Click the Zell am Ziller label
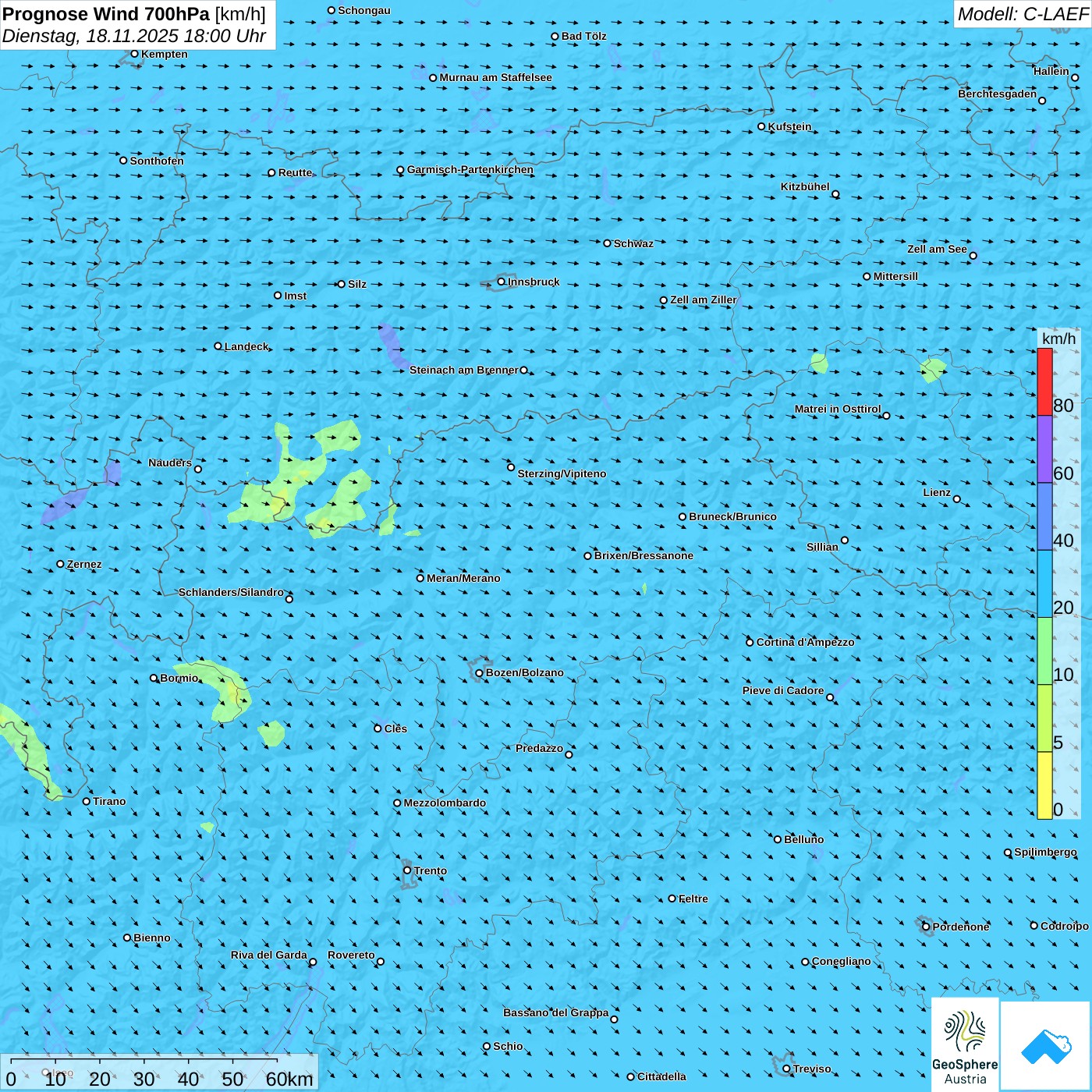Viewport: 1092px width, 1092px height. tap(704, 300)
